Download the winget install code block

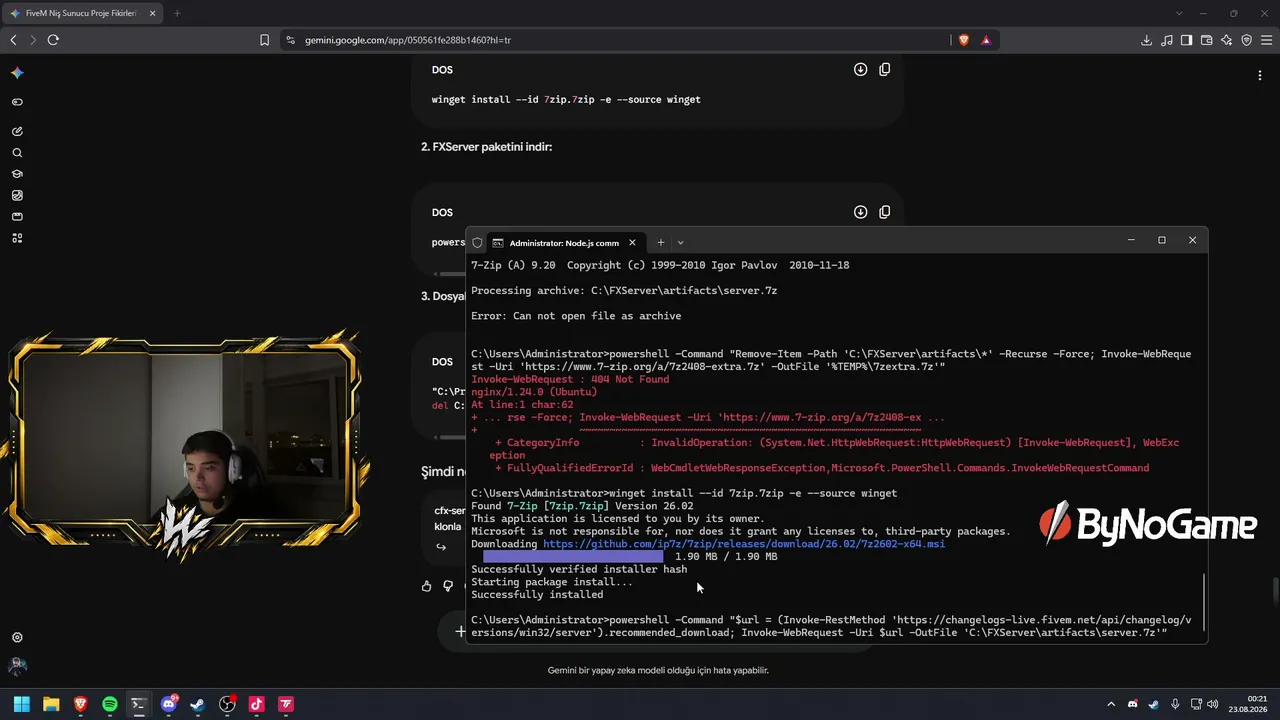[x=860, y=70]
